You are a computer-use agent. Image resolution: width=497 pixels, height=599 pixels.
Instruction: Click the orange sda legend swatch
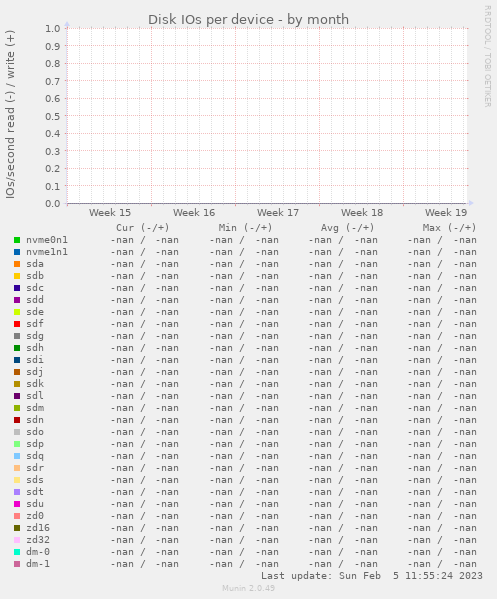(x=17, y=264)
